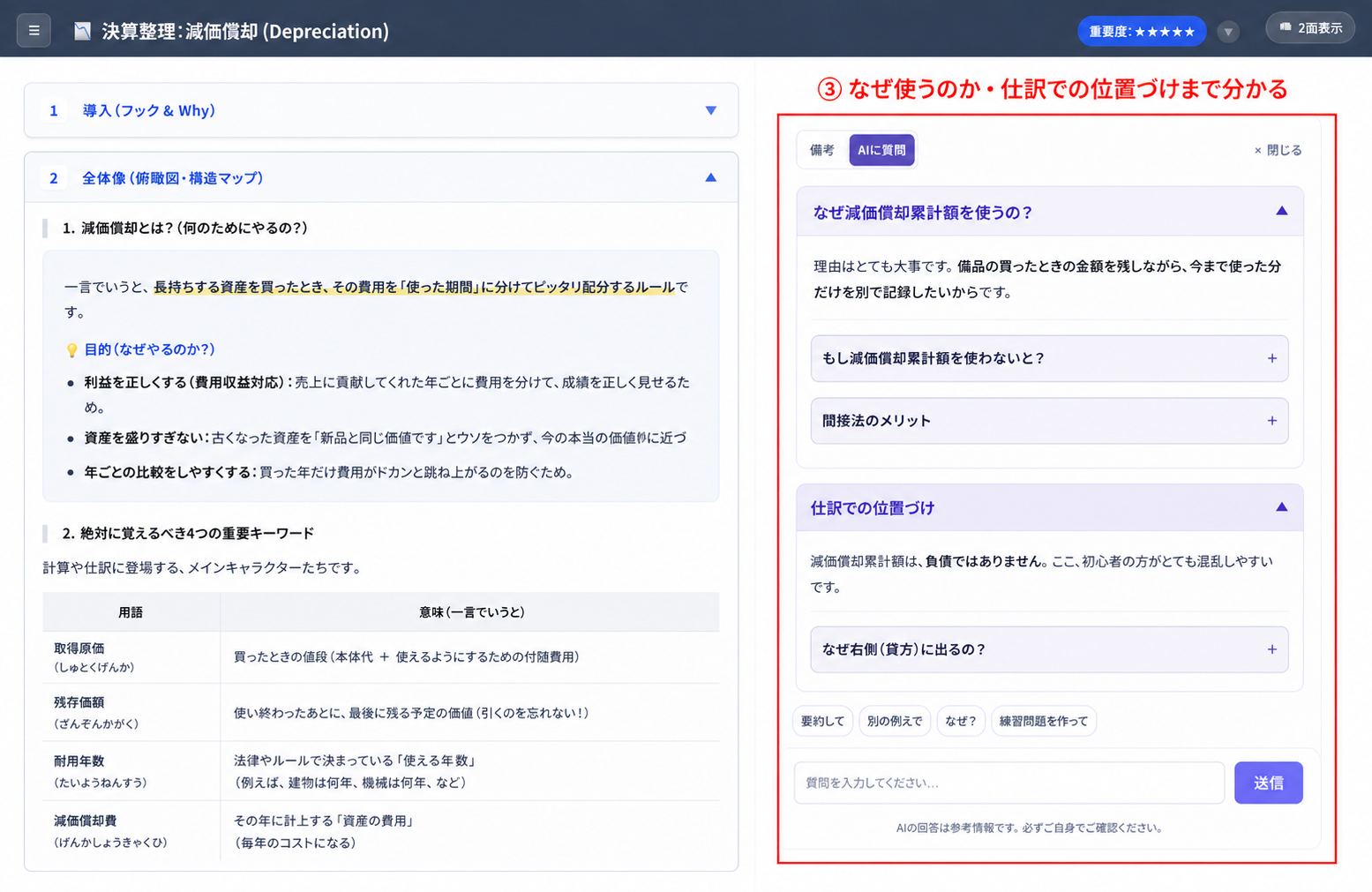The image size is (1372, 892).
Task: Click the 意味(一言でいうと) column header
Action: [x=470, y=611]
